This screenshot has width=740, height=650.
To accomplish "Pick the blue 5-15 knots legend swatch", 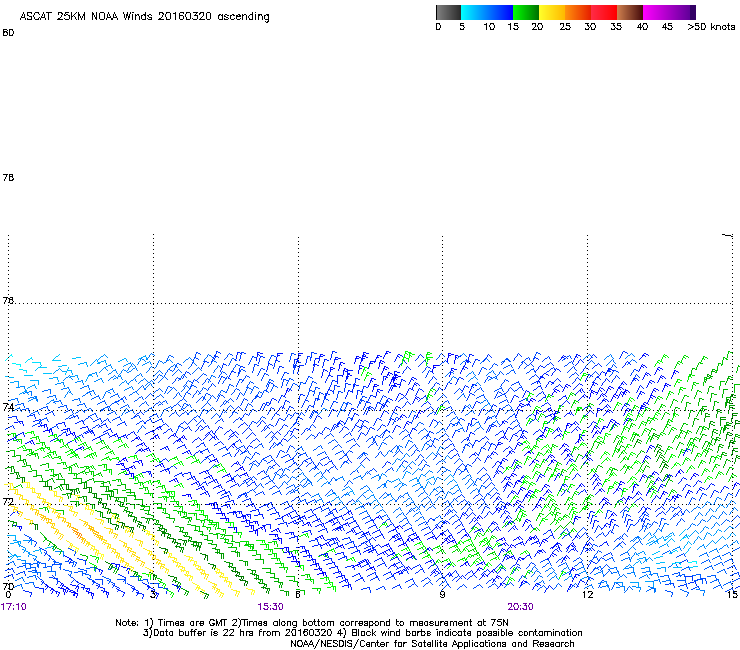I will pos(487,12).
